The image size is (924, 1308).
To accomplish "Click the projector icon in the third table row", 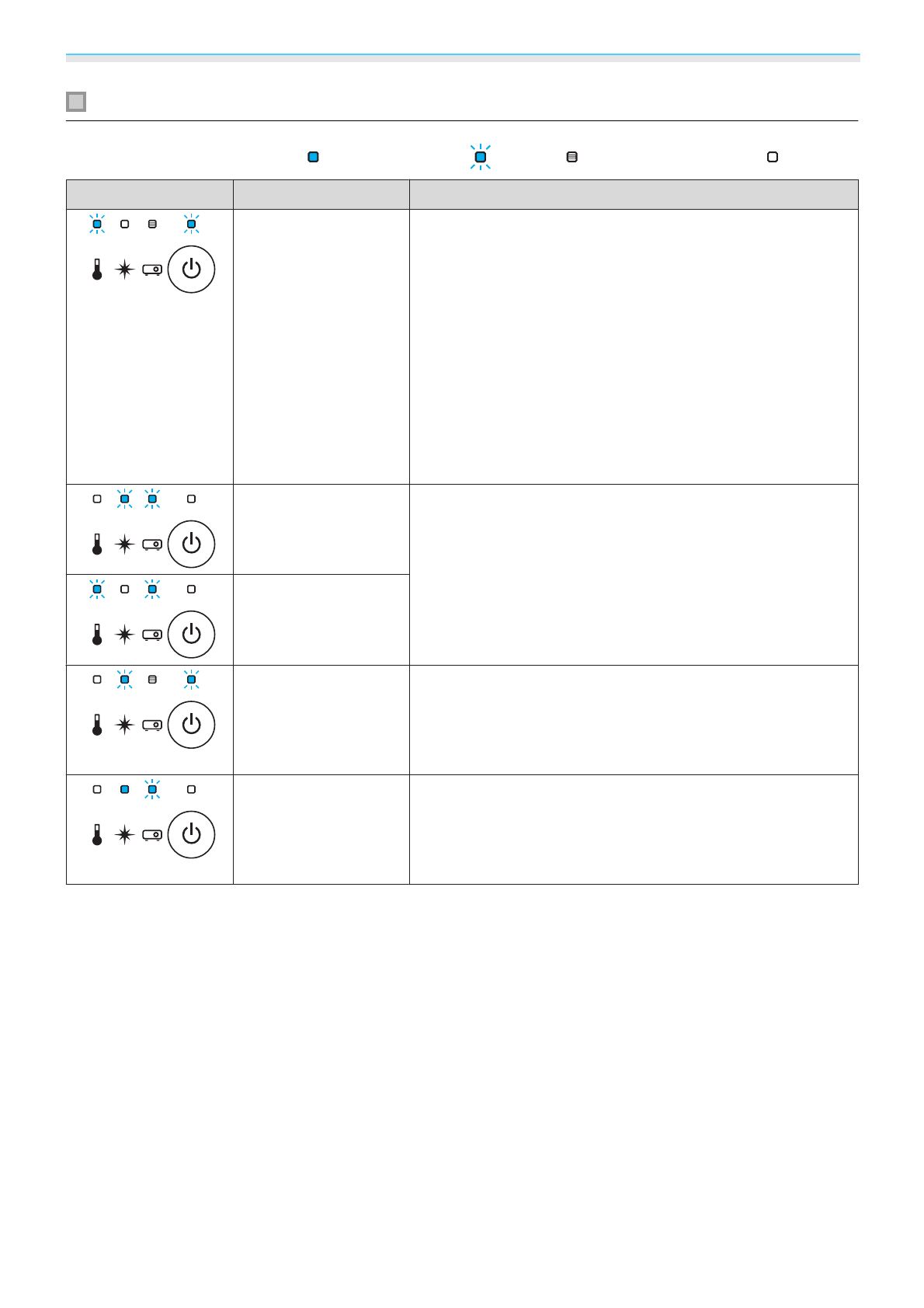I will [152, 635].
